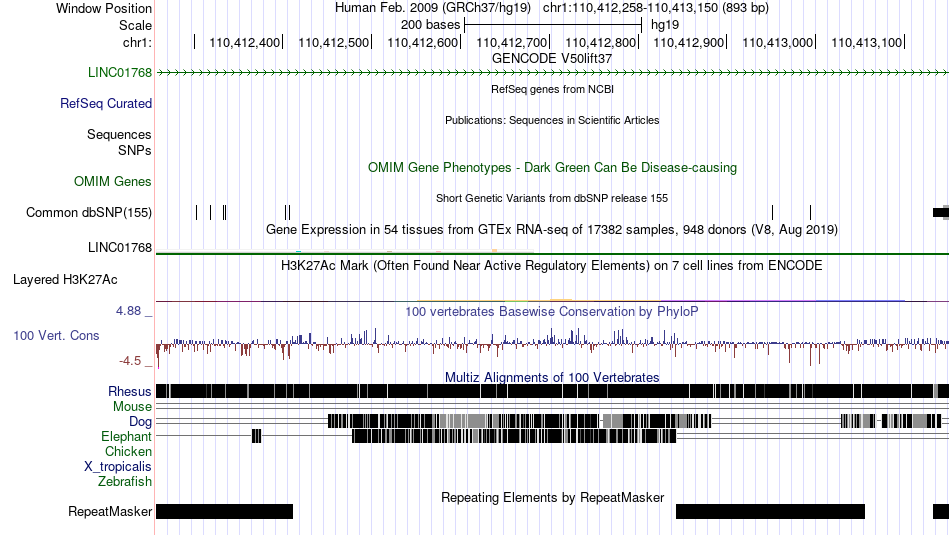The width and height of the screenshot is (950, 535).
Task: Click the 200 bases scale bar
Action: click(553, 25)
